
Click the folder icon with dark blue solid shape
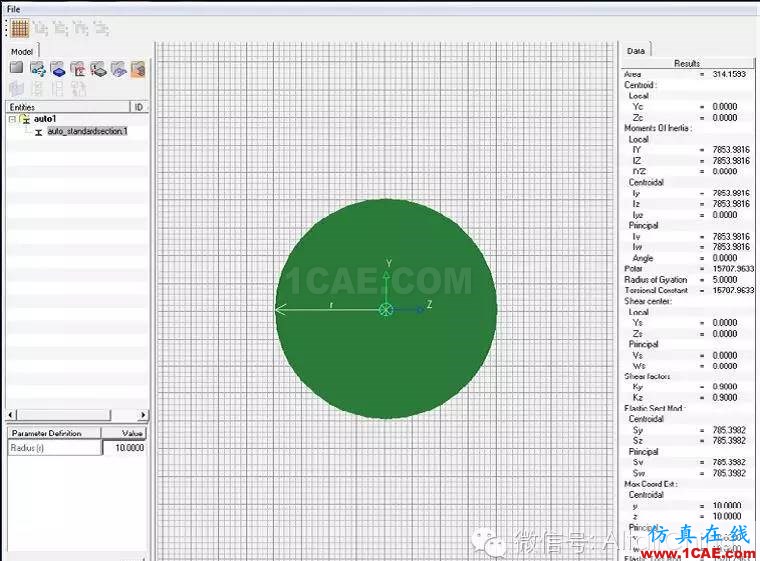(x=58, y=69)
